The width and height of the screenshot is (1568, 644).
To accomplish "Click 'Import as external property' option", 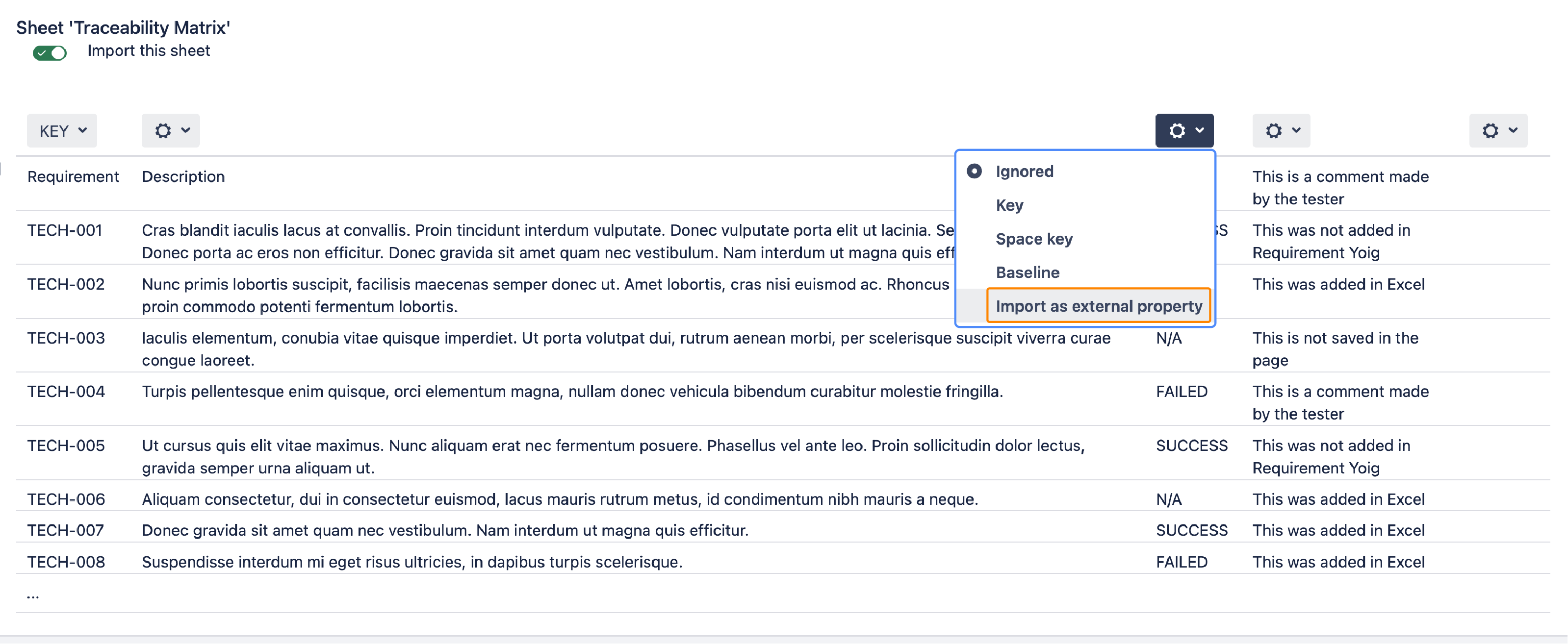I will pos(1098,306).
